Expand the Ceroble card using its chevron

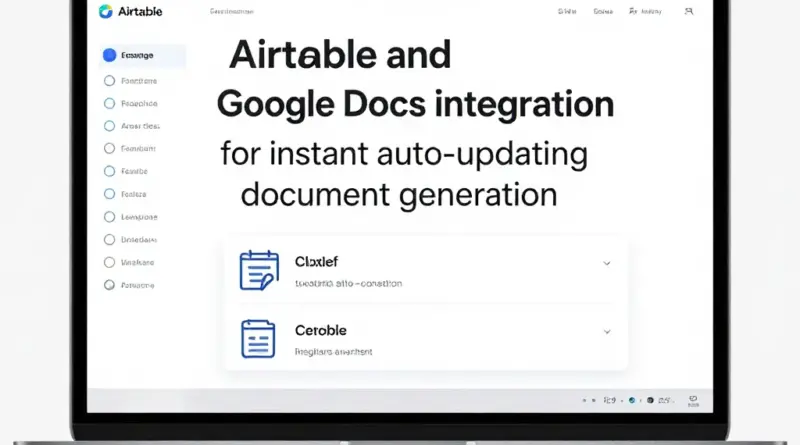[x=607, y=332]
